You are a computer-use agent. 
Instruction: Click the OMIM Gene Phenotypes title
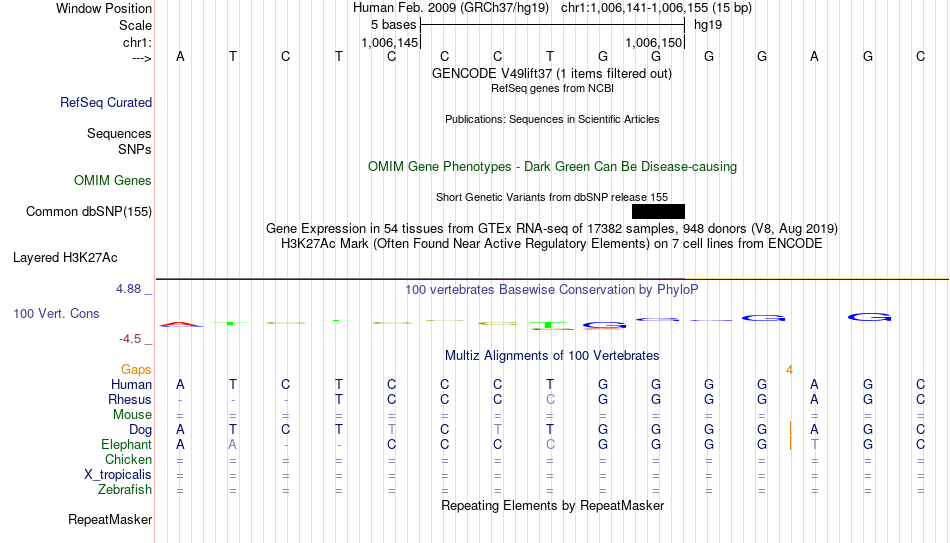coord(552,167)
